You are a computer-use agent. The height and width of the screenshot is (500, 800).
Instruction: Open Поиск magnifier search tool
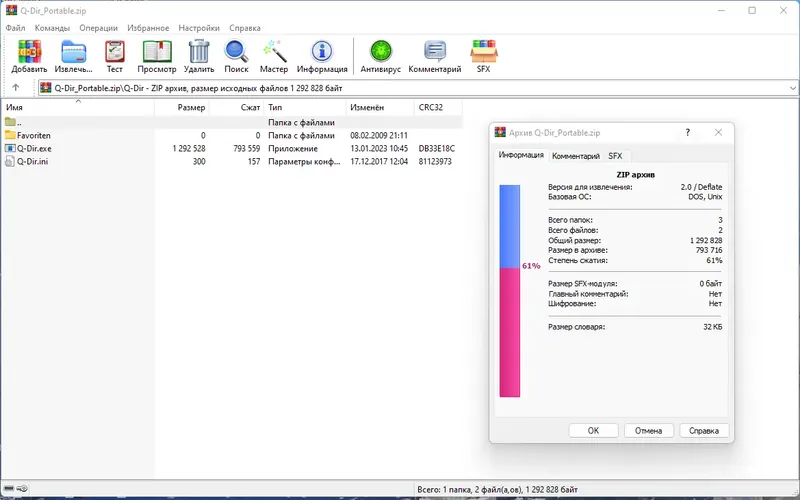point(236,52)
